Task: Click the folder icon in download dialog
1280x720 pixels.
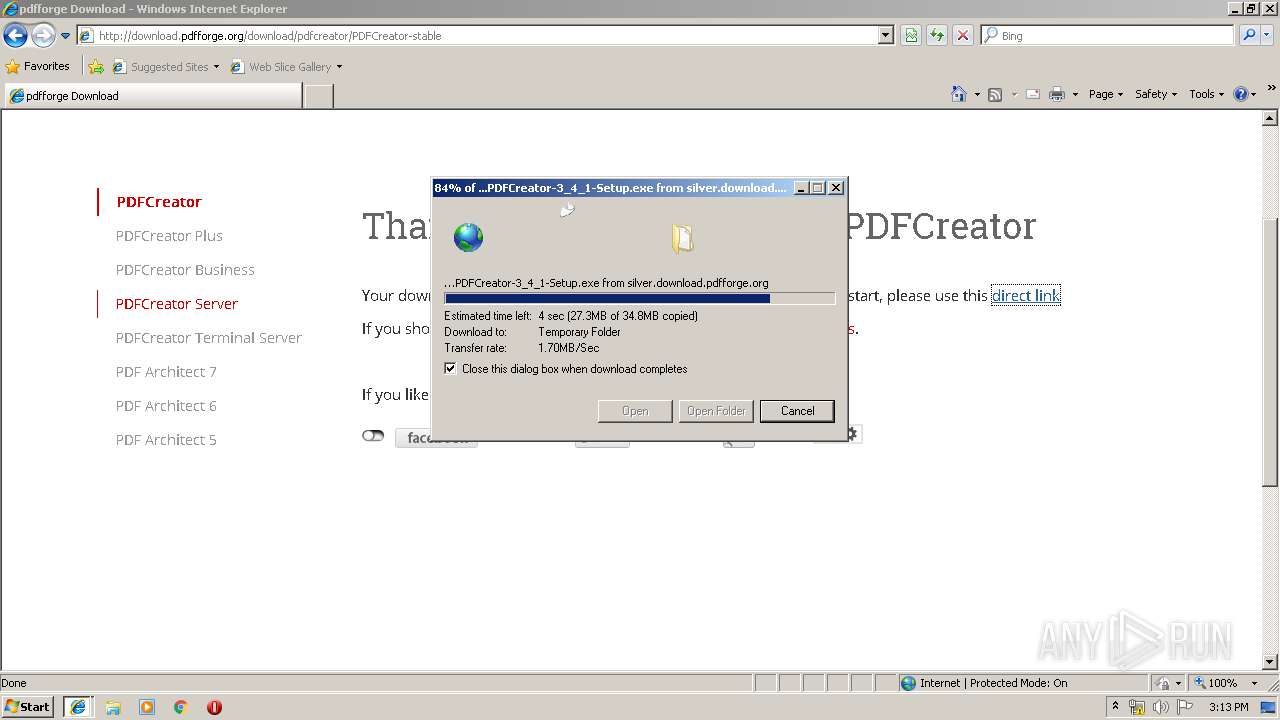Action: (x=682, y=238)
